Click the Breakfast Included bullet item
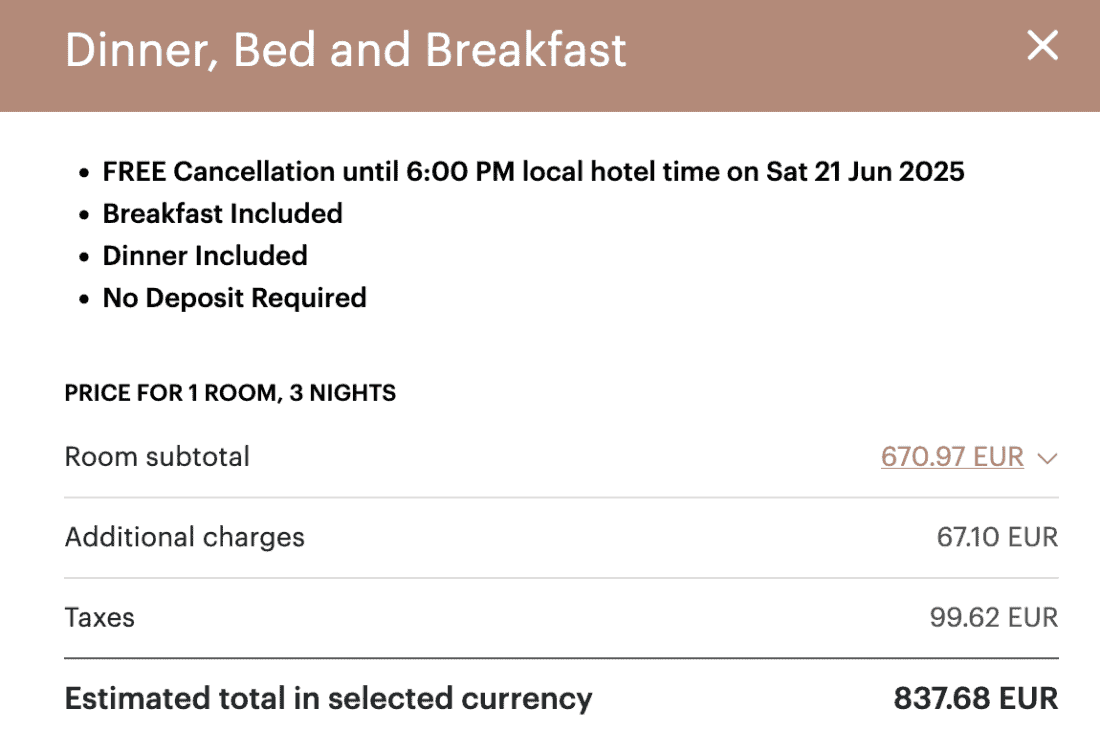Image resolution: width=1100 pixels, height=731 pixels. (222, 214)
